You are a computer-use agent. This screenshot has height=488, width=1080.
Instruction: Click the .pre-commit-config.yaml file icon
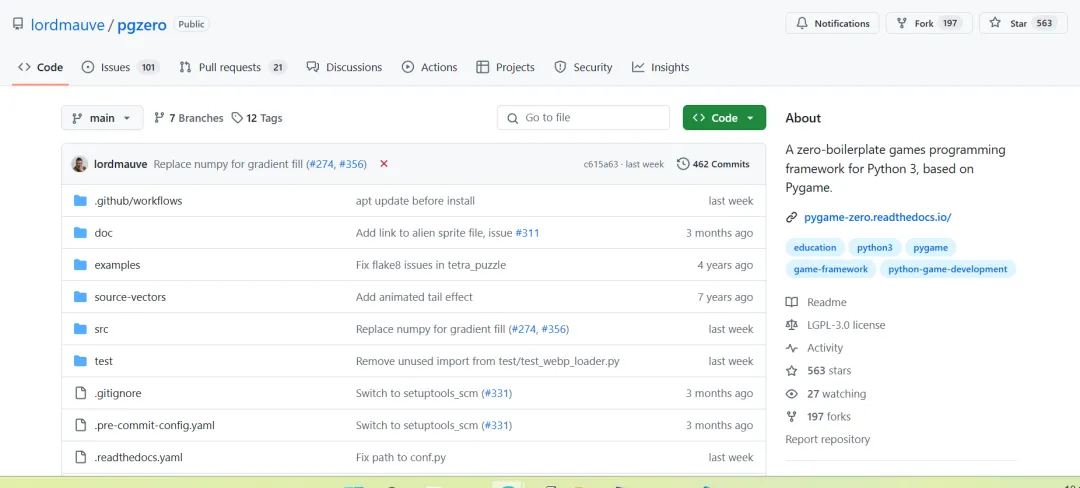(x=81, y=425)
